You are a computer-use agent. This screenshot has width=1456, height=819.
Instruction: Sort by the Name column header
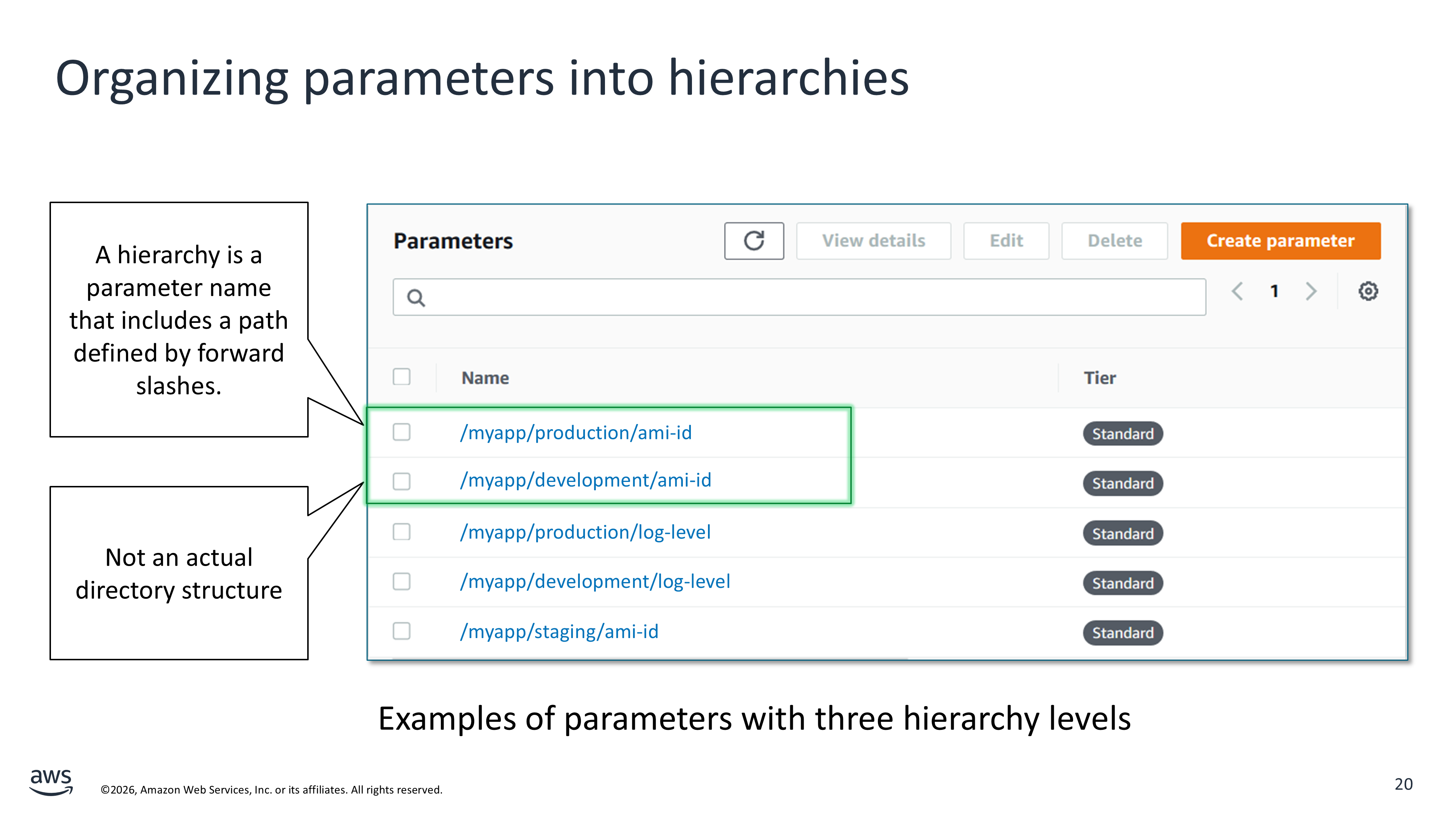coord(485,378)
